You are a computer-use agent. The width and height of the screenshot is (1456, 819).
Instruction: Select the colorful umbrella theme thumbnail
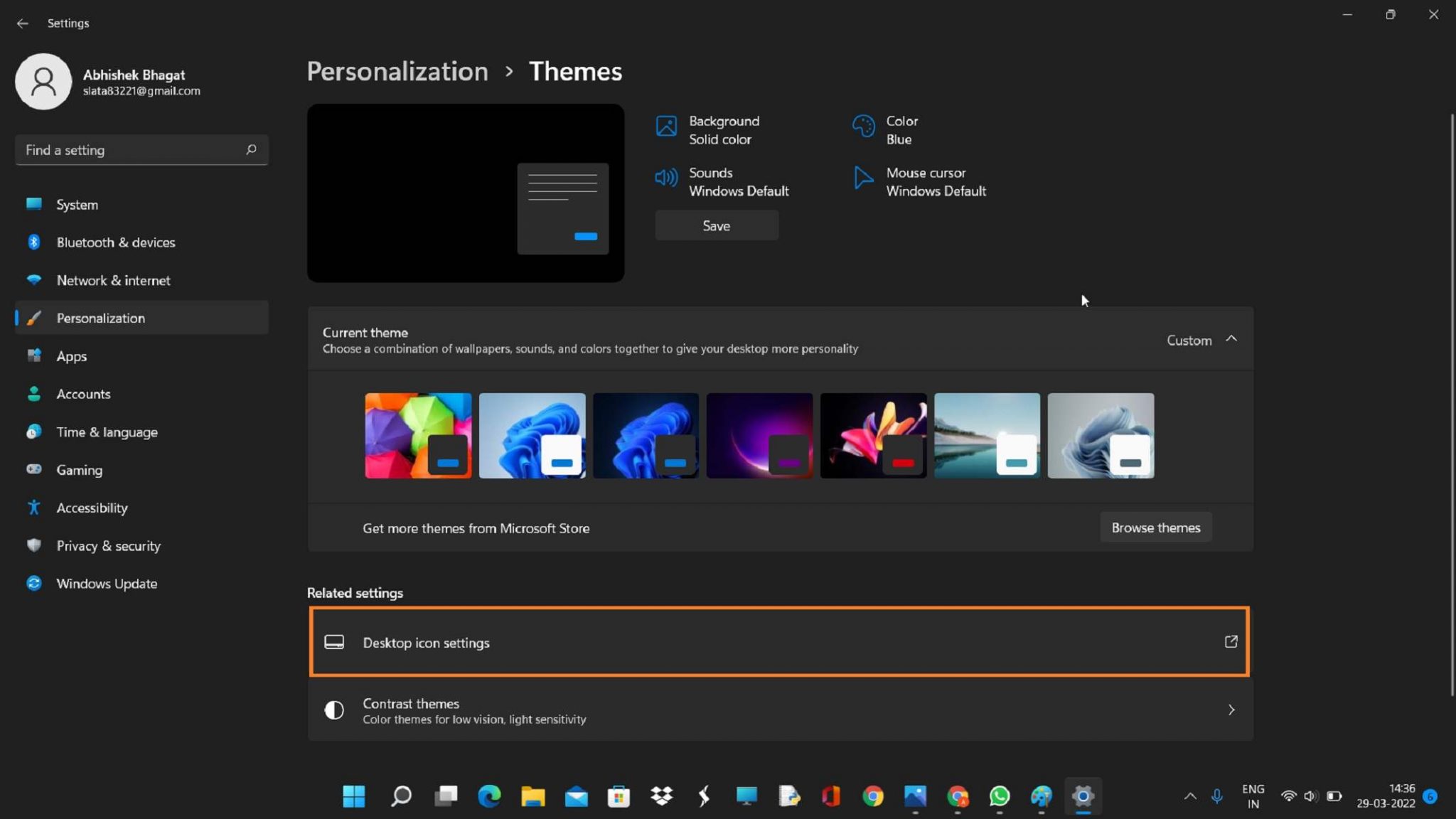(418, 435)
